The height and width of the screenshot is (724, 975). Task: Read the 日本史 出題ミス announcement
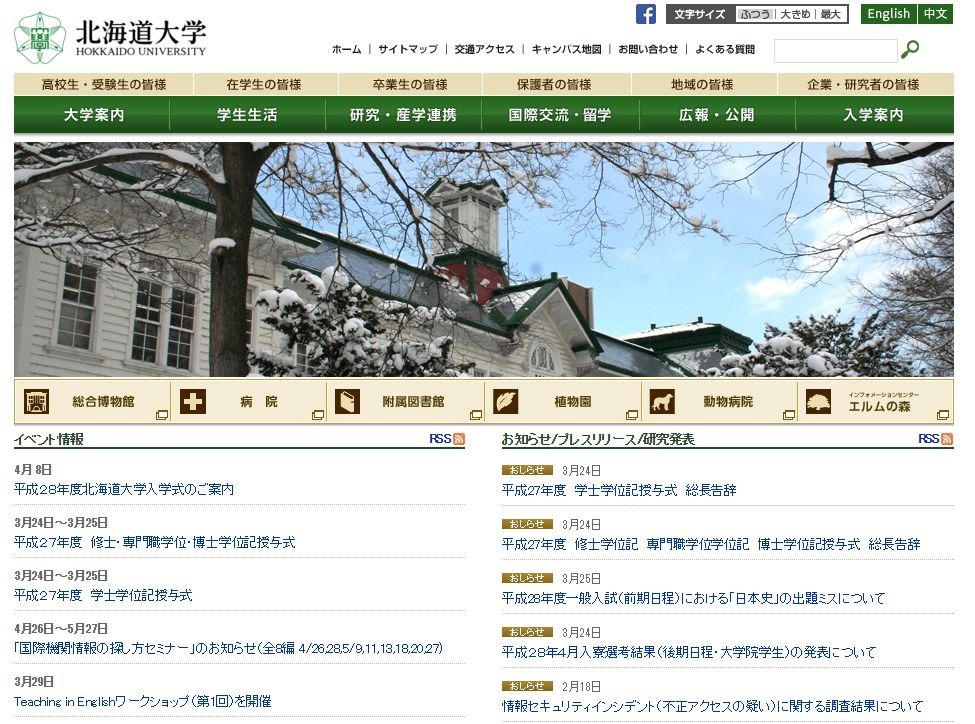[690, 597]
